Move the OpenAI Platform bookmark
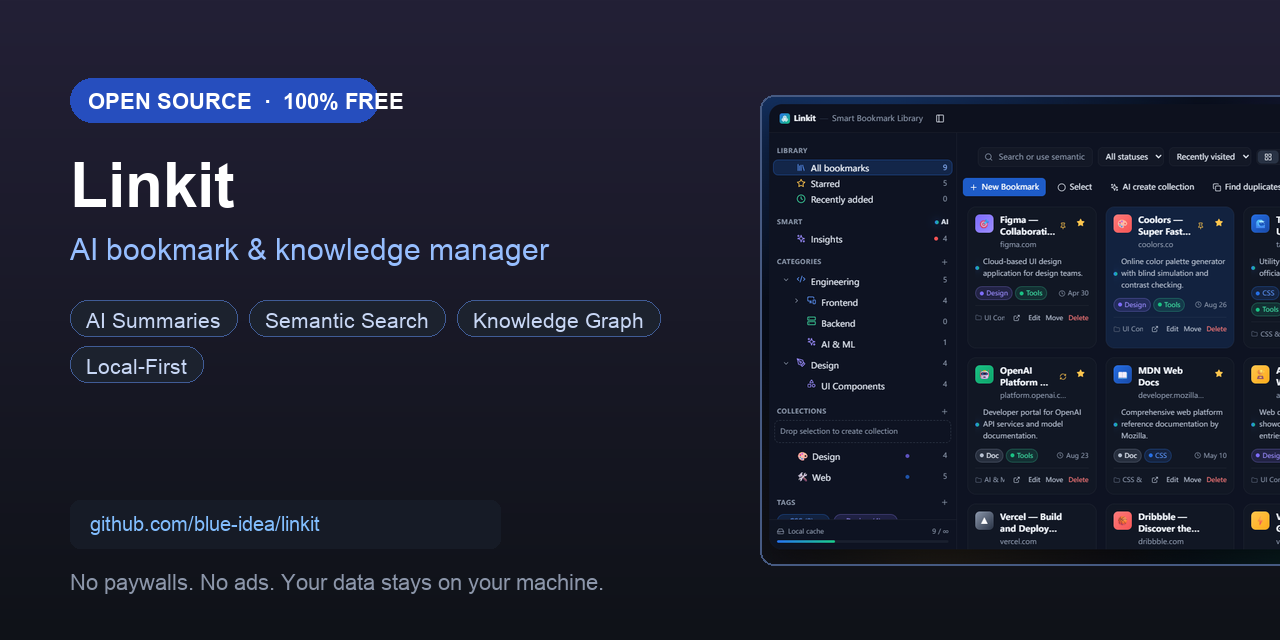 pos(1054,480)
